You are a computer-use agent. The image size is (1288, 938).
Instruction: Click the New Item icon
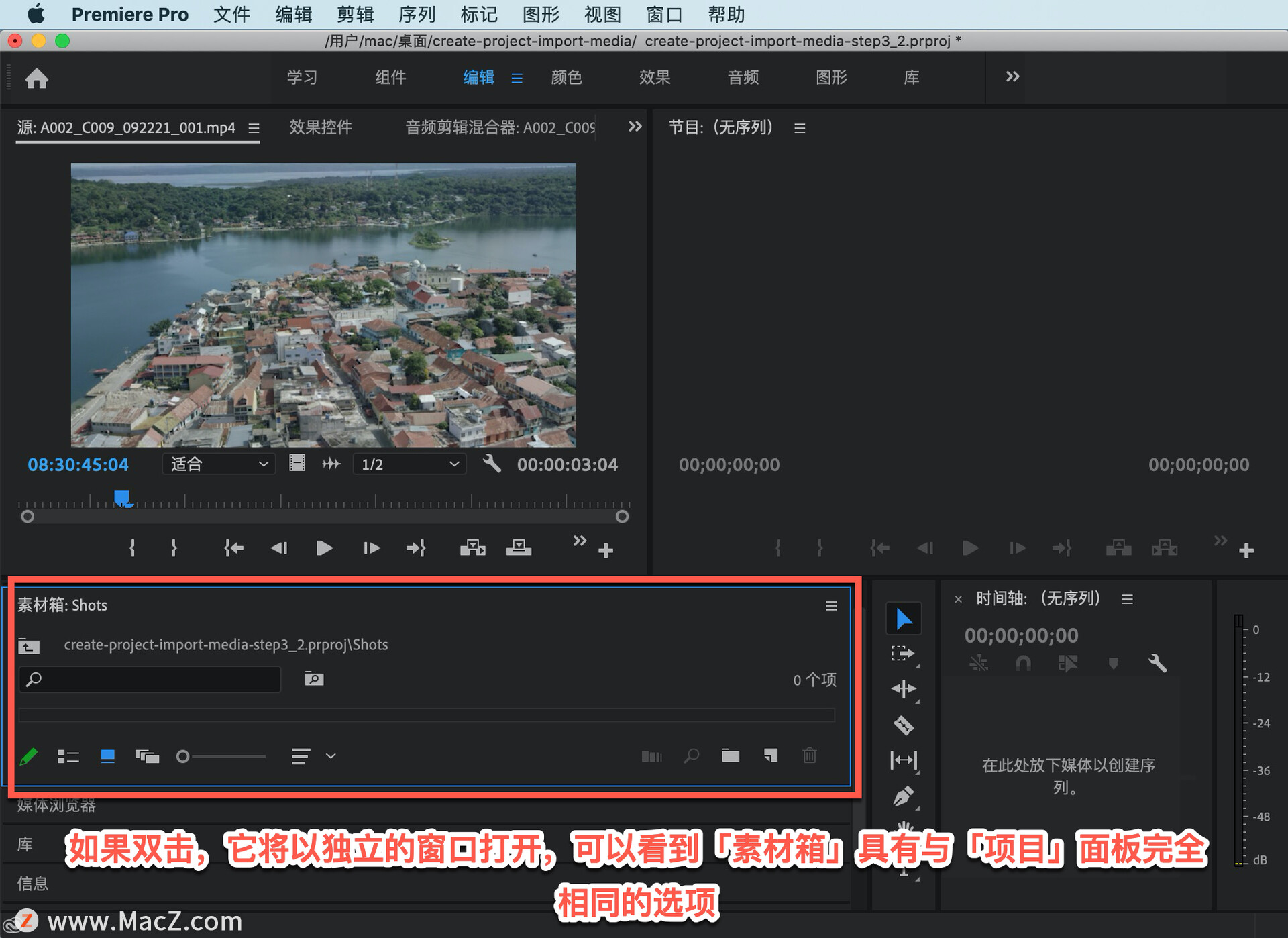[x=771, y=756]
